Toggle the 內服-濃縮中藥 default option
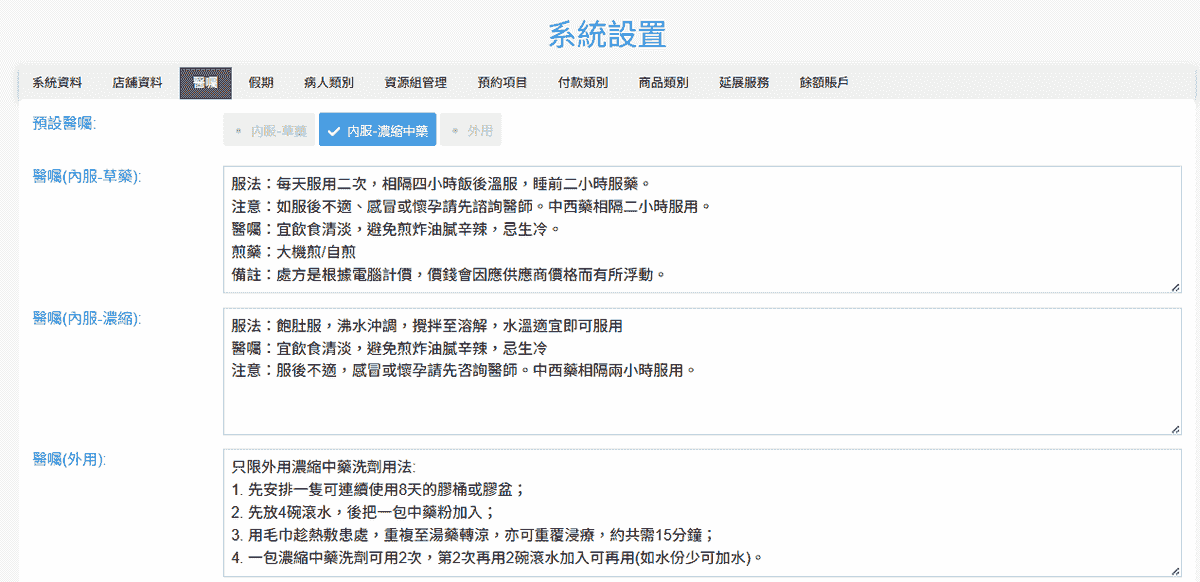The image size is (1200, 582). [x=378, y=130]
